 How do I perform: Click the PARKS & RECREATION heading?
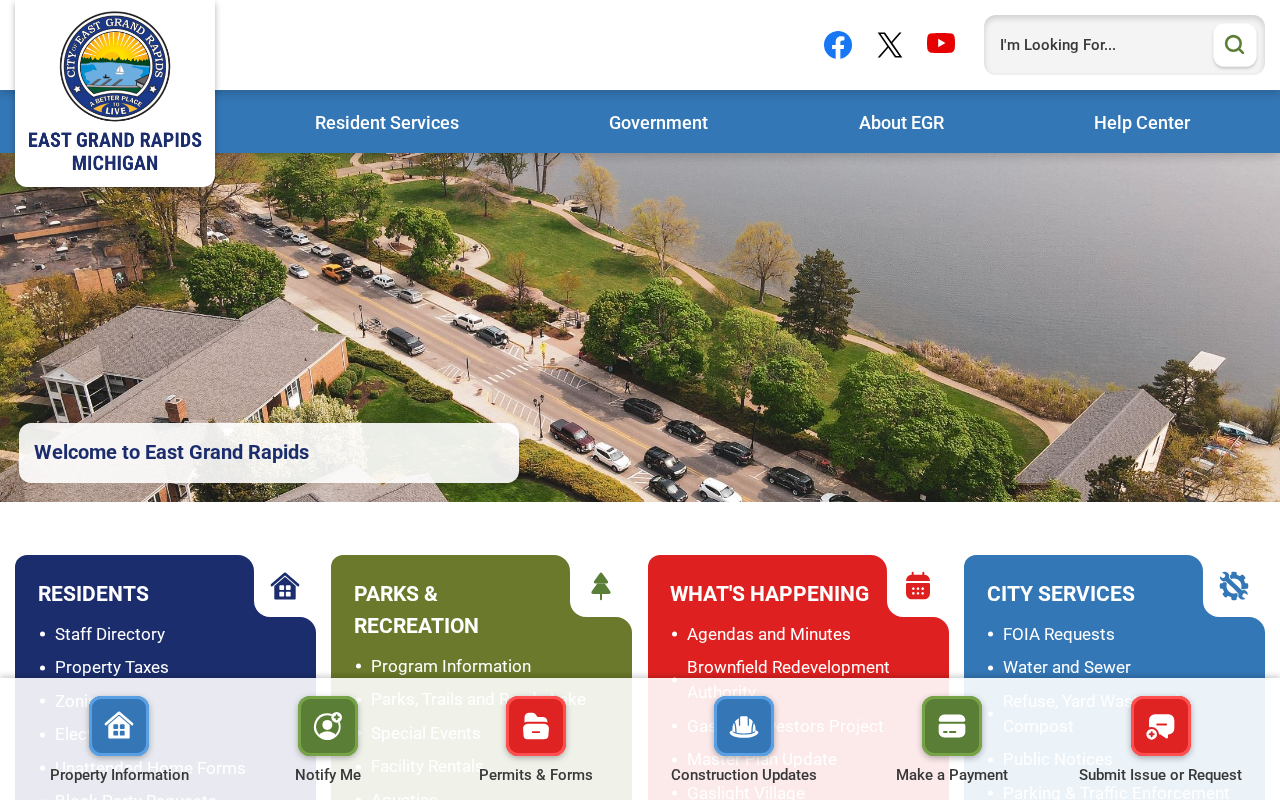click(416, 610)
